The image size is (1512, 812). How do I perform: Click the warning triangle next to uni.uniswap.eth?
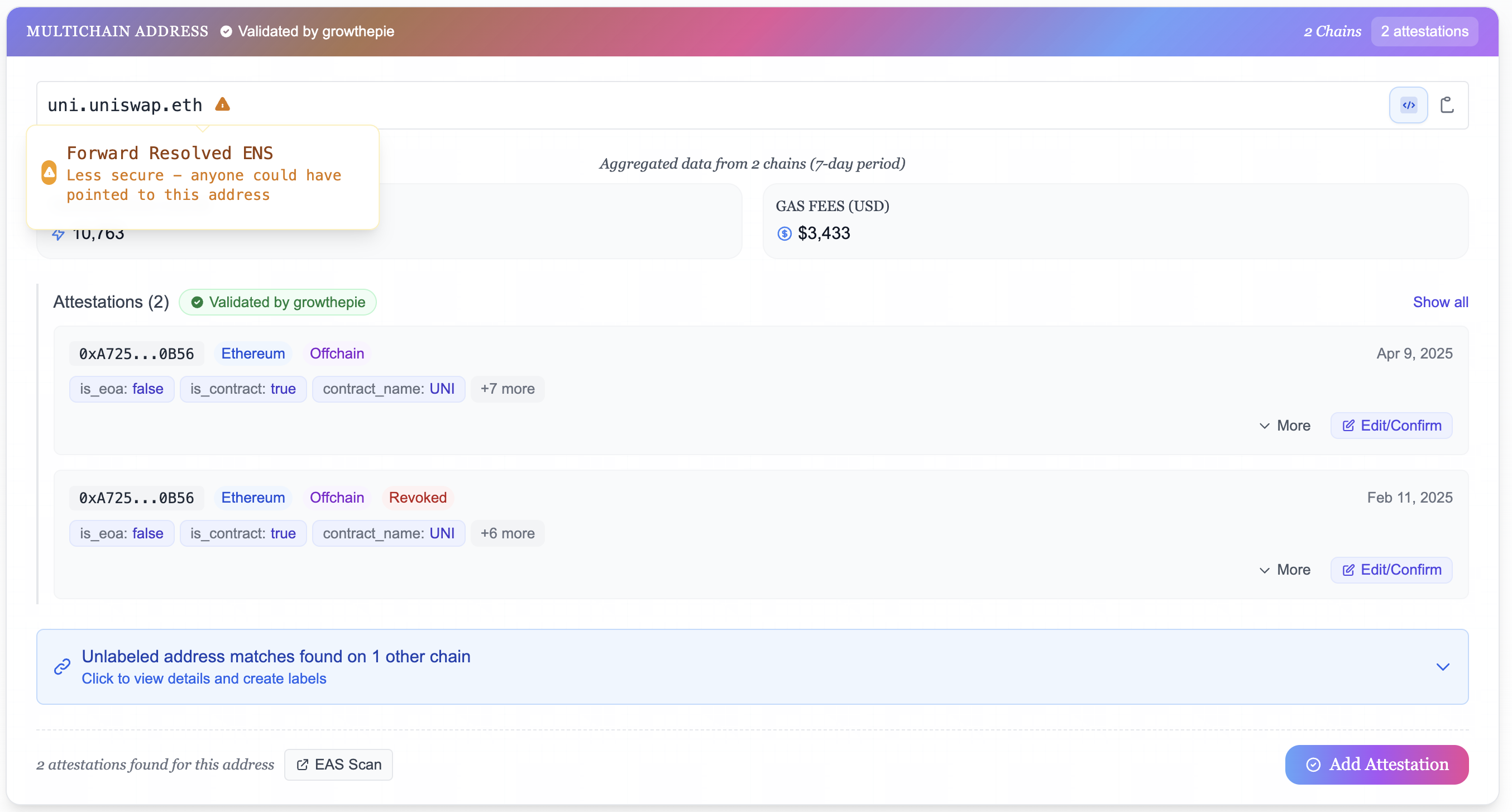coord(222,104)
